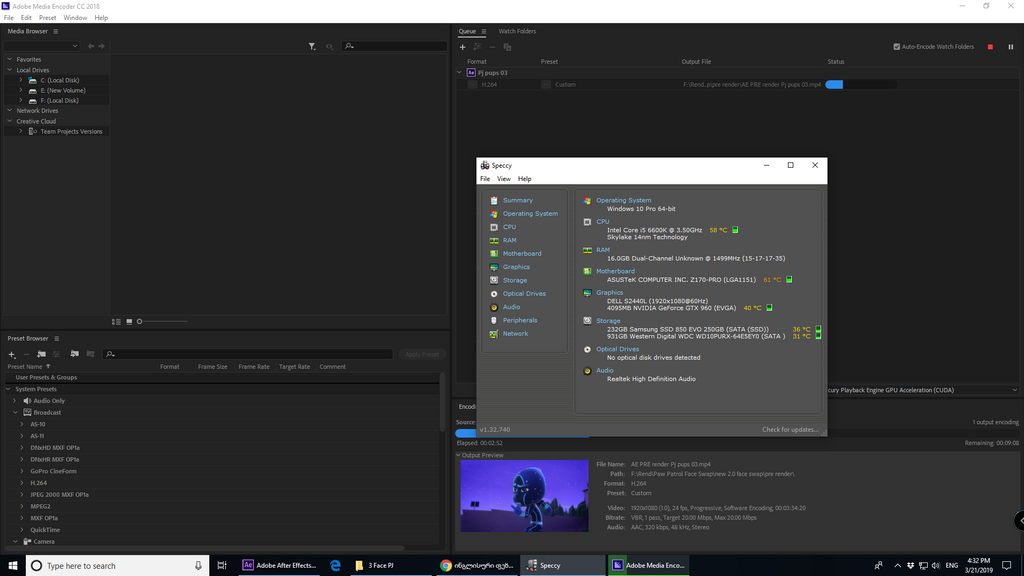Stop the queue with the red button
Screen dimensions: 1024x576
[990, 47]
